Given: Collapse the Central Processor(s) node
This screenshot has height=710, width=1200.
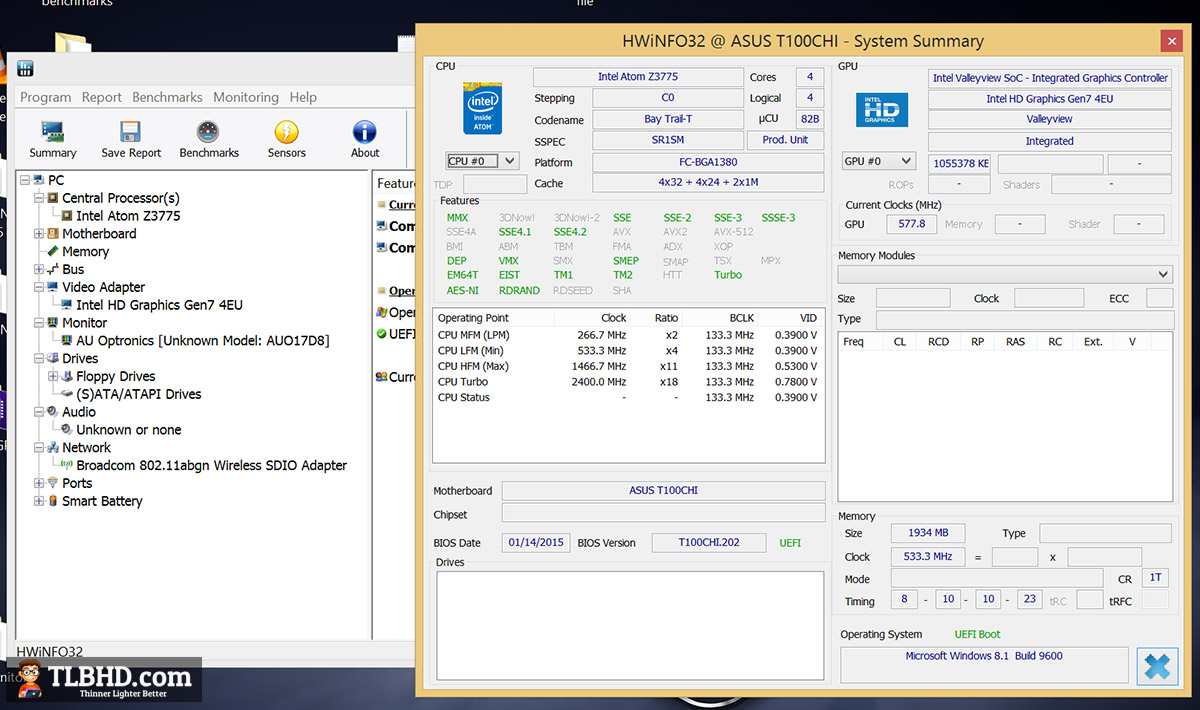Looking at the screenshot, I should click(39, 198).
